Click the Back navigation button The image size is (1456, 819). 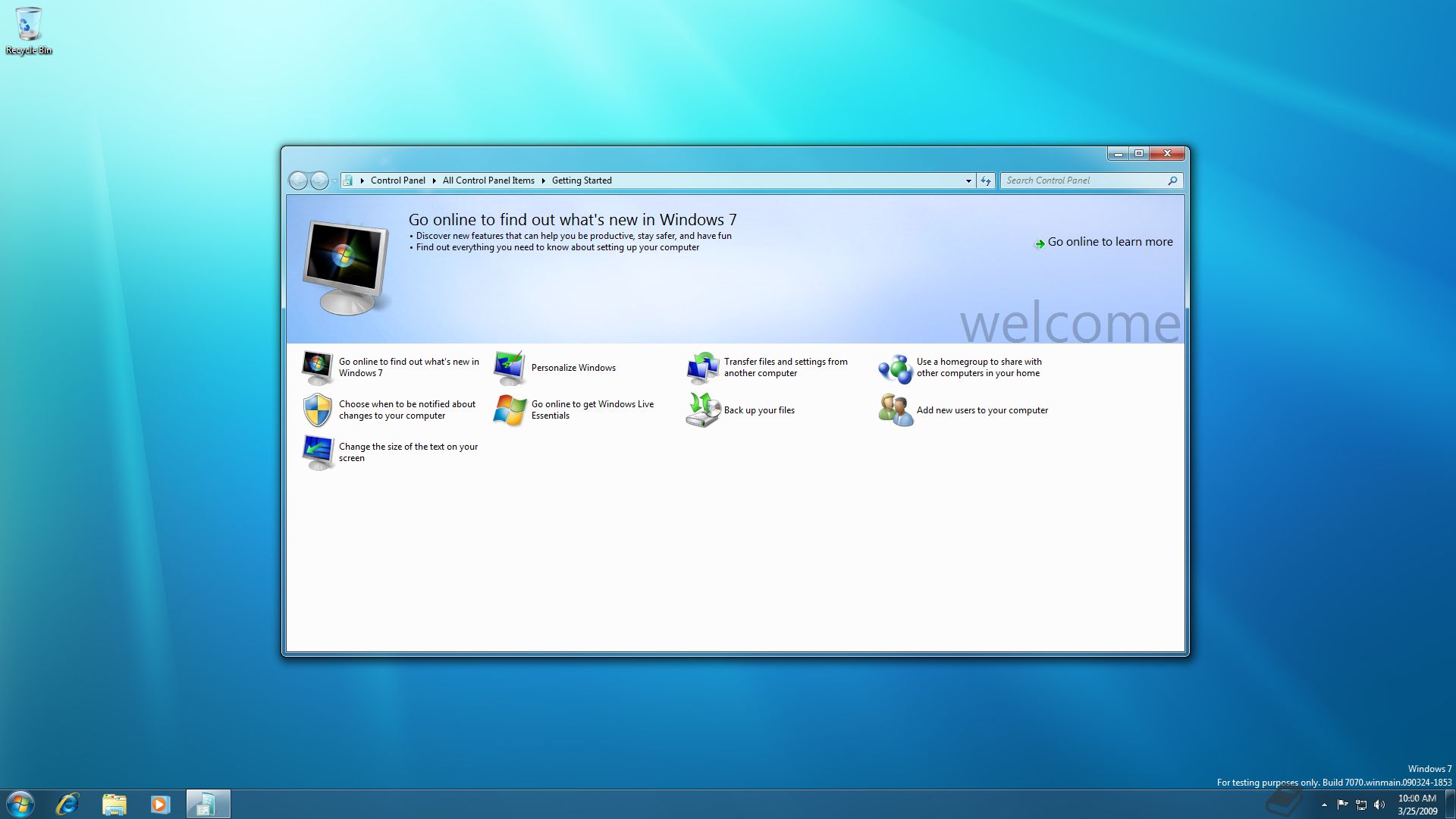pyautogui.click(x=298, y=180)
